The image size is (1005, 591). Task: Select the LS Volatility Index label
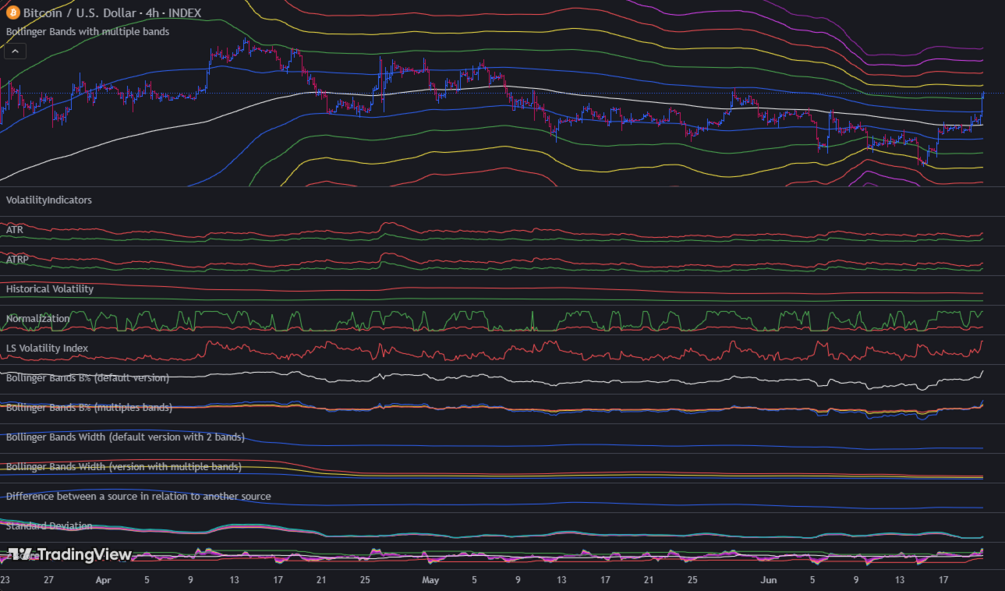(47, 348)
